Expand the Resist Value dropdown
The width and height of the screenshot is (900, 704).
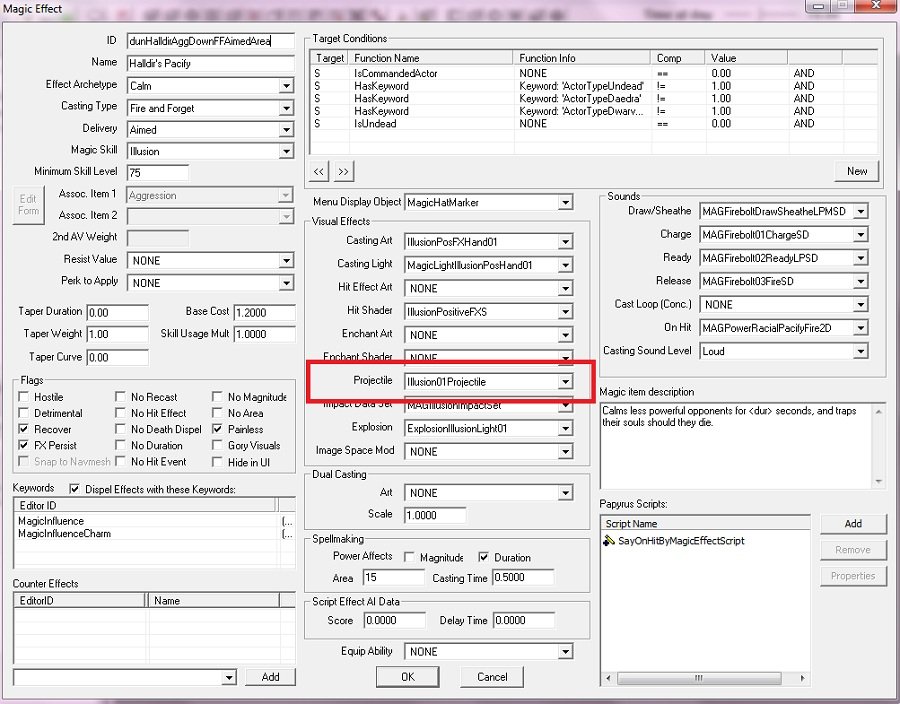coord(286,261)
